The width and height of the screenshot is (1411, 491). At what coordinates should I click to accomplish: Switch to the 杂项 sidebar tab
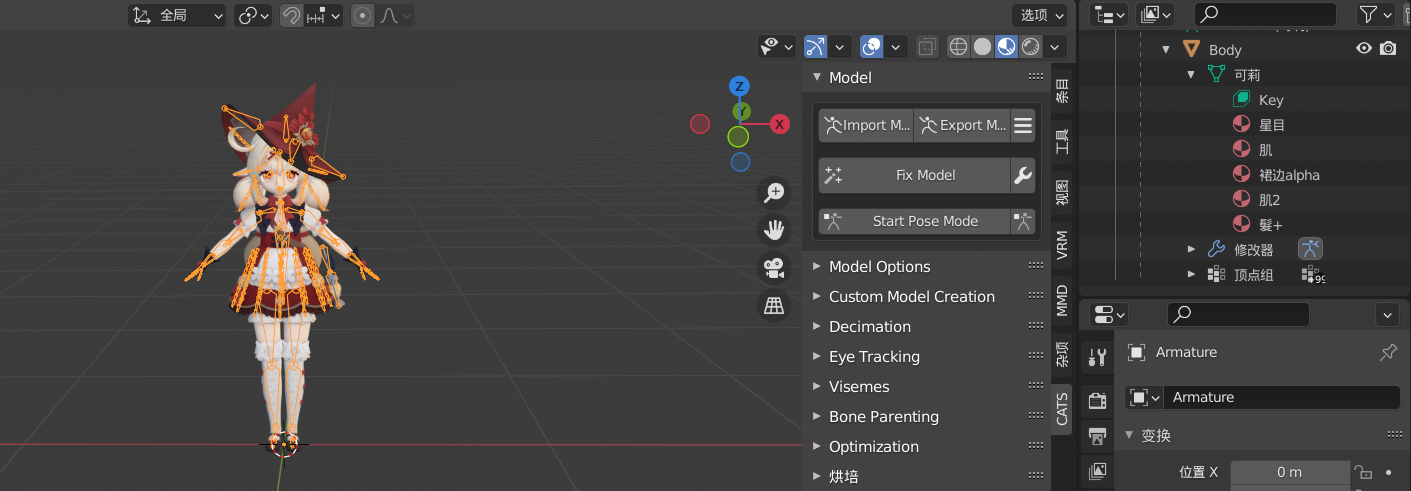click(x=1062, y=354)
